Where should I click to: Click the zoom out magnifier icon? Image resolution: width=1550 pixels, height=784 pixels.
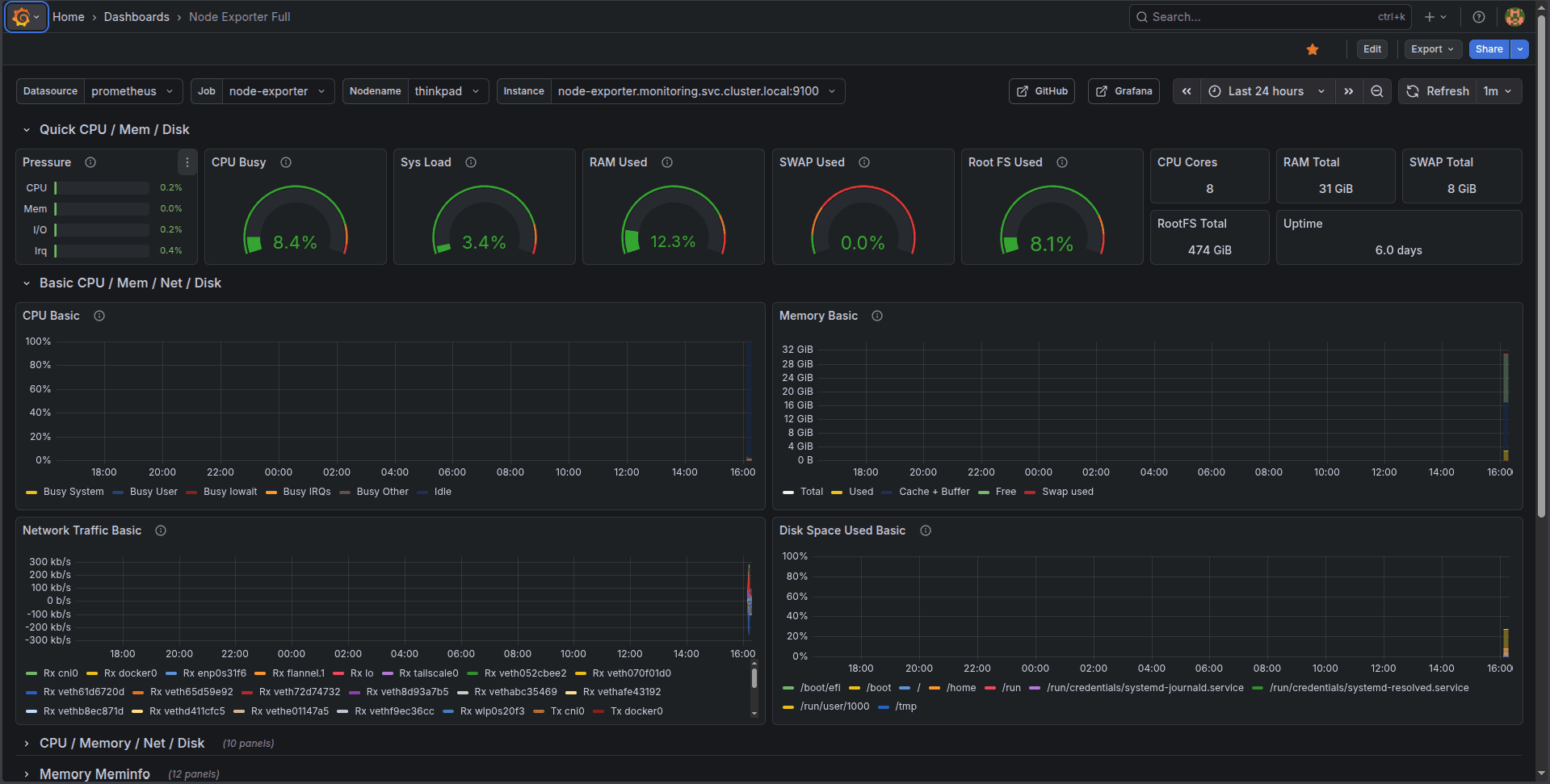coord(1377,91)
